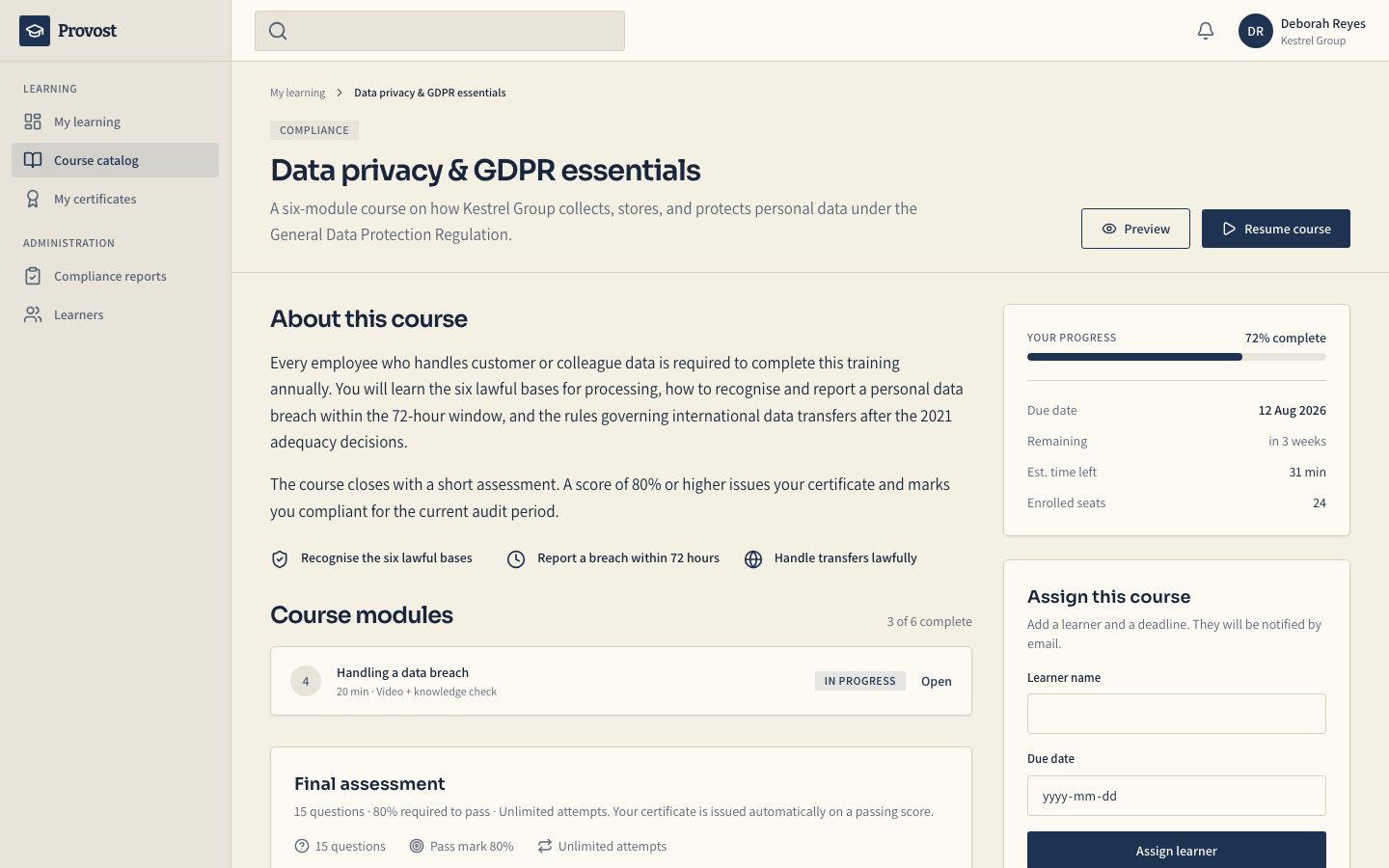Click the target icon for Pass mark

coord(417,846)
